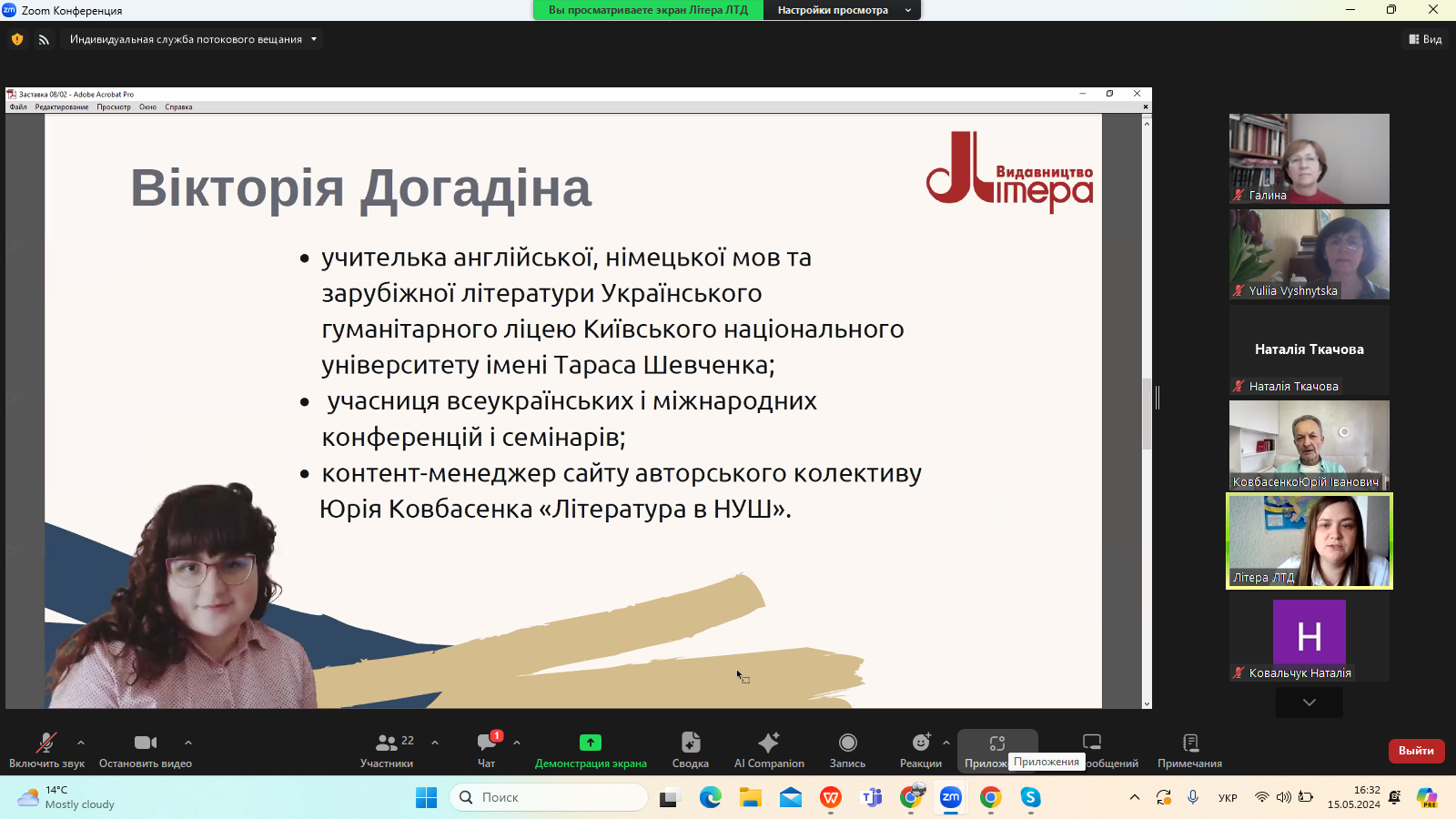
Task: Click the green Share Screen icon
Action: pos(591,743)
